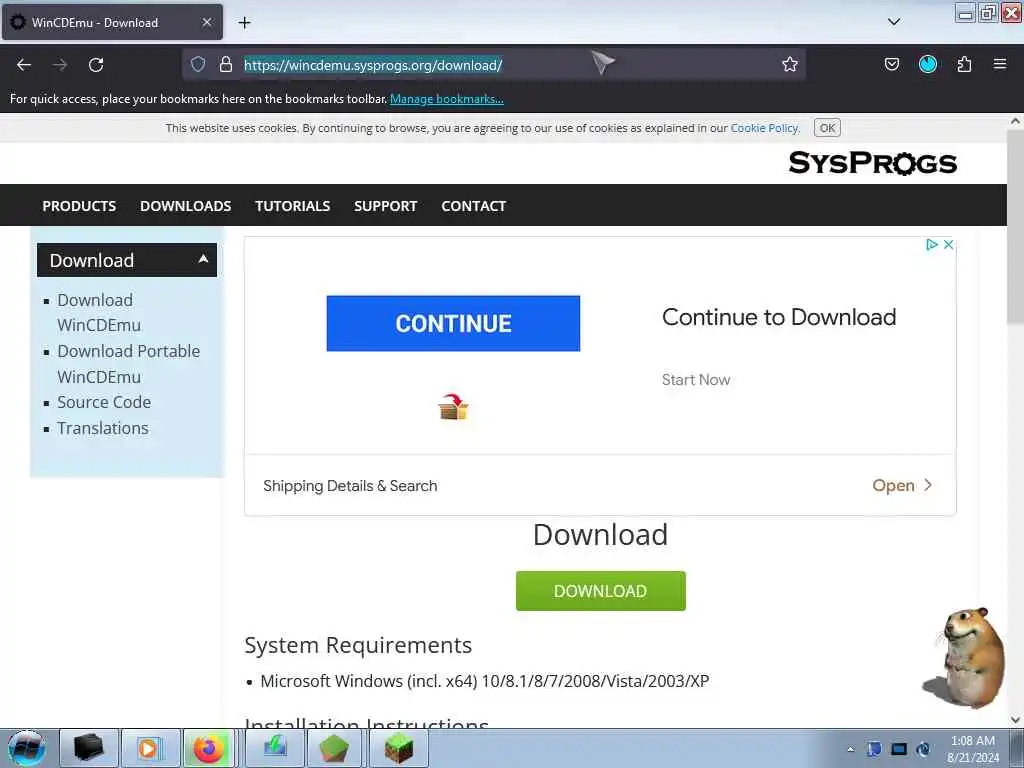1024x768 pixels.
Task: Open the taskbar clock showing 1:08 AM
Action: (x=973, y=749)
